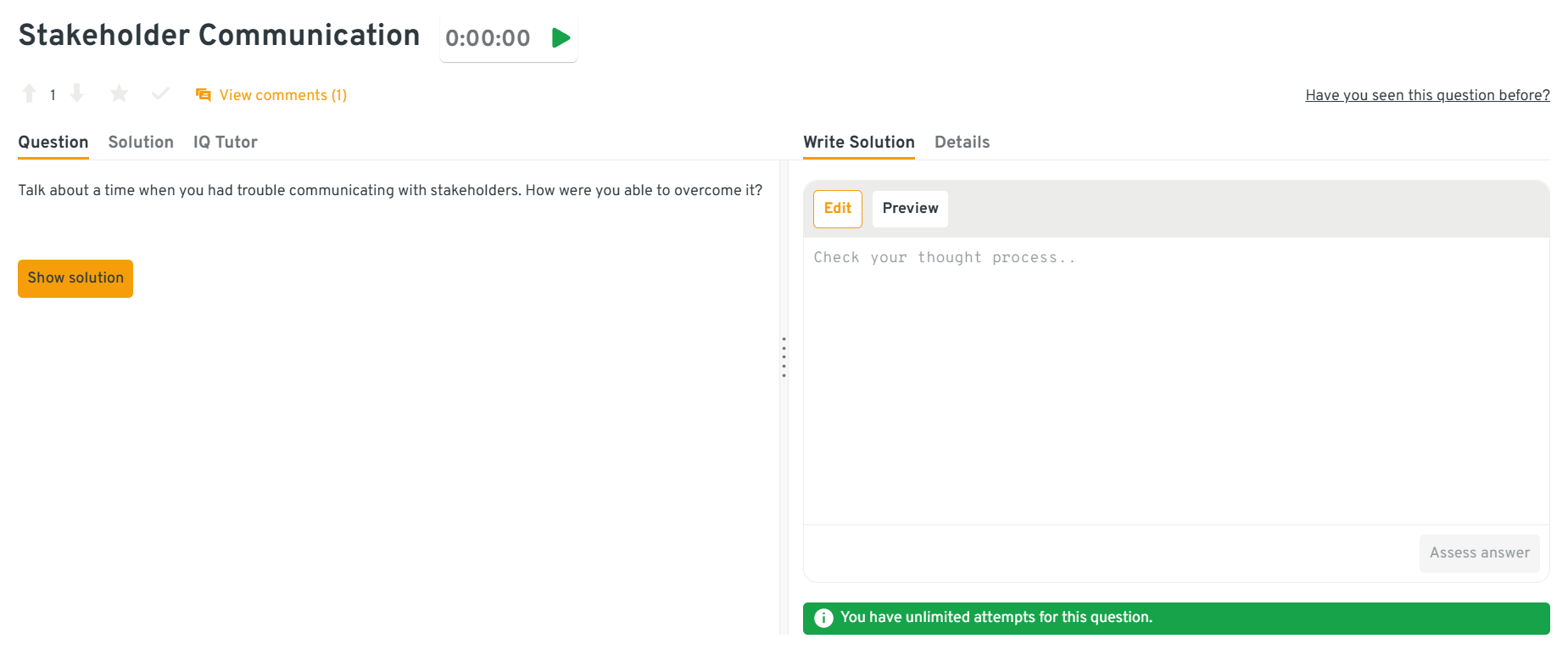Click the comments speech bubble icon
Image resolution: width=1568 pixels, height=650 pixels.
click(204, 95)
